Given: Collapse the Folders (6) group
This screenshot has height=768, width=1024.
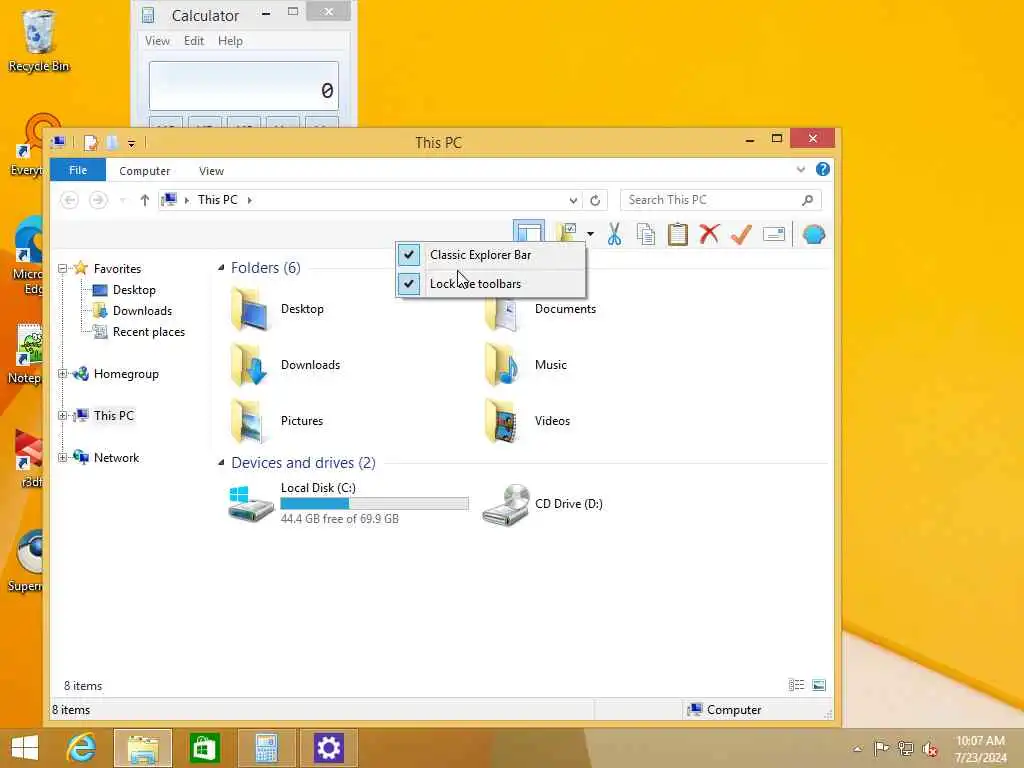Looking at the screenshot, I should (x=221, y=267).
